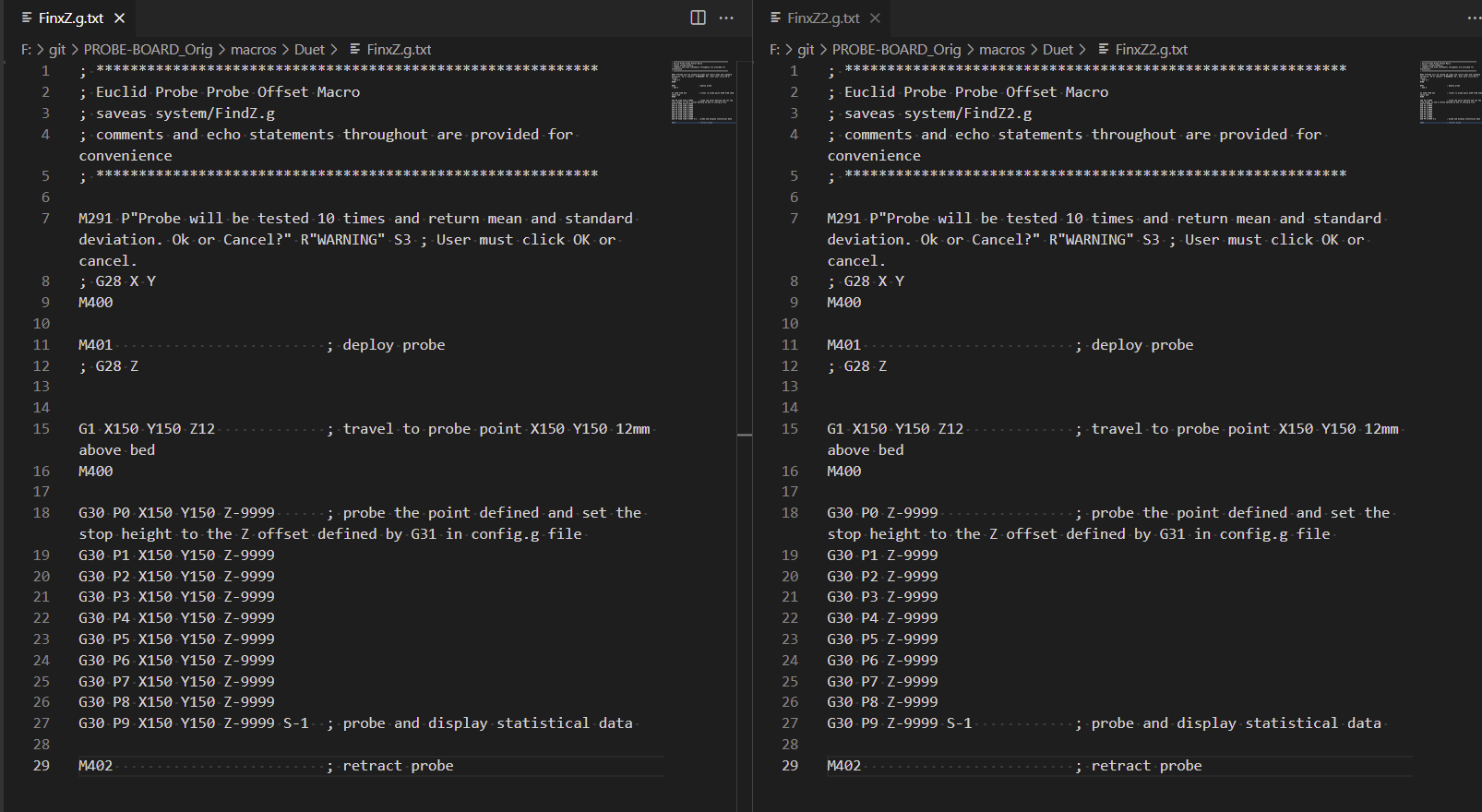
Task: Open 'F:' breadcrumb in right editor
Action: [x=774, y=49]
